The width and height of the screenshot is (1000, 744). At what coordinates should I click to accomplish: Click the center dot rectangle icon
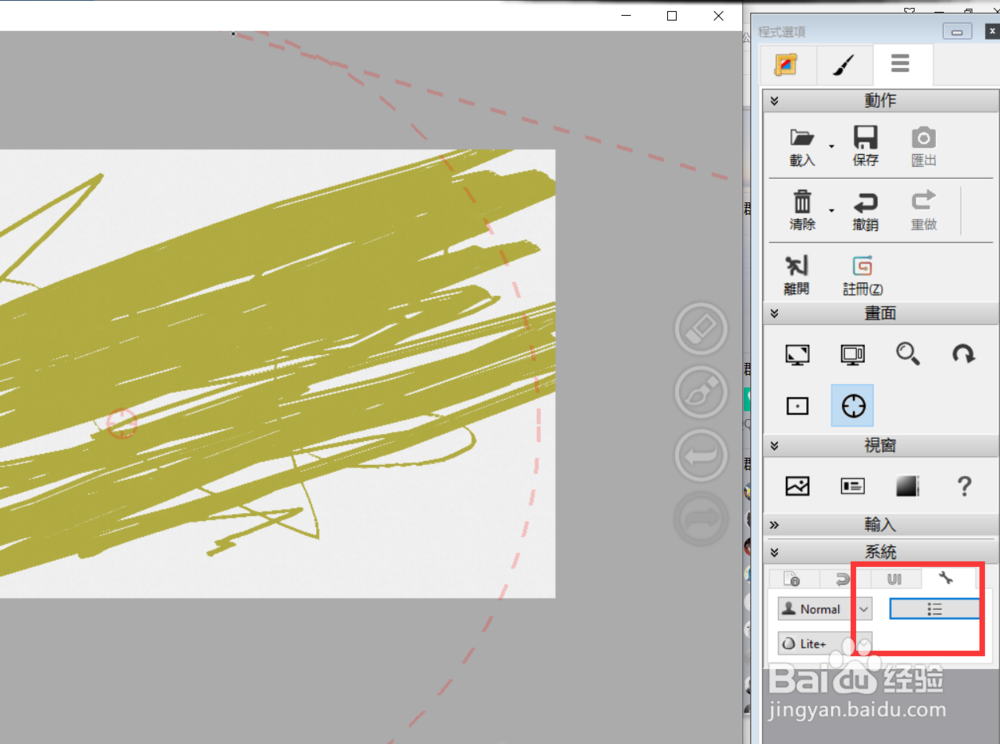[797, 406]
